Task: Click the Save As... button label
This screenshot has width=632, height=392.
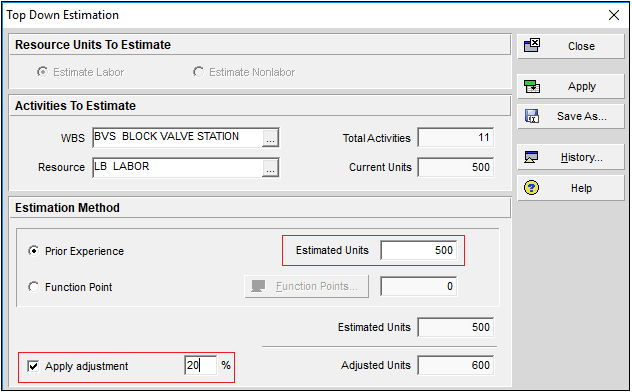Action: pyautogui.click(x=582, y=116)
